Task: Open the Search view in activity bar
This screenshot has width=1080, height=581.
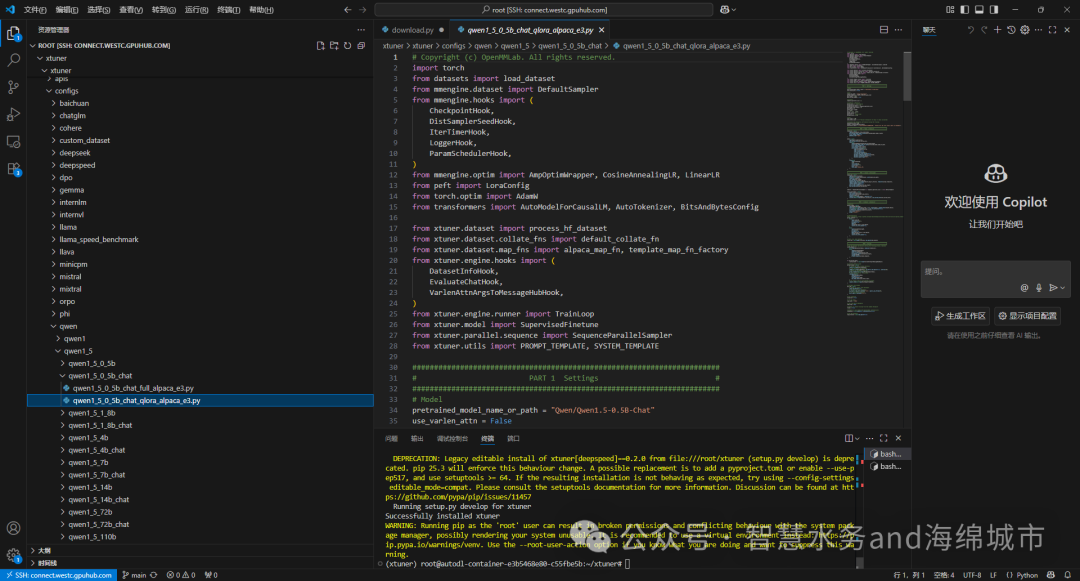Action: [13, 61]
